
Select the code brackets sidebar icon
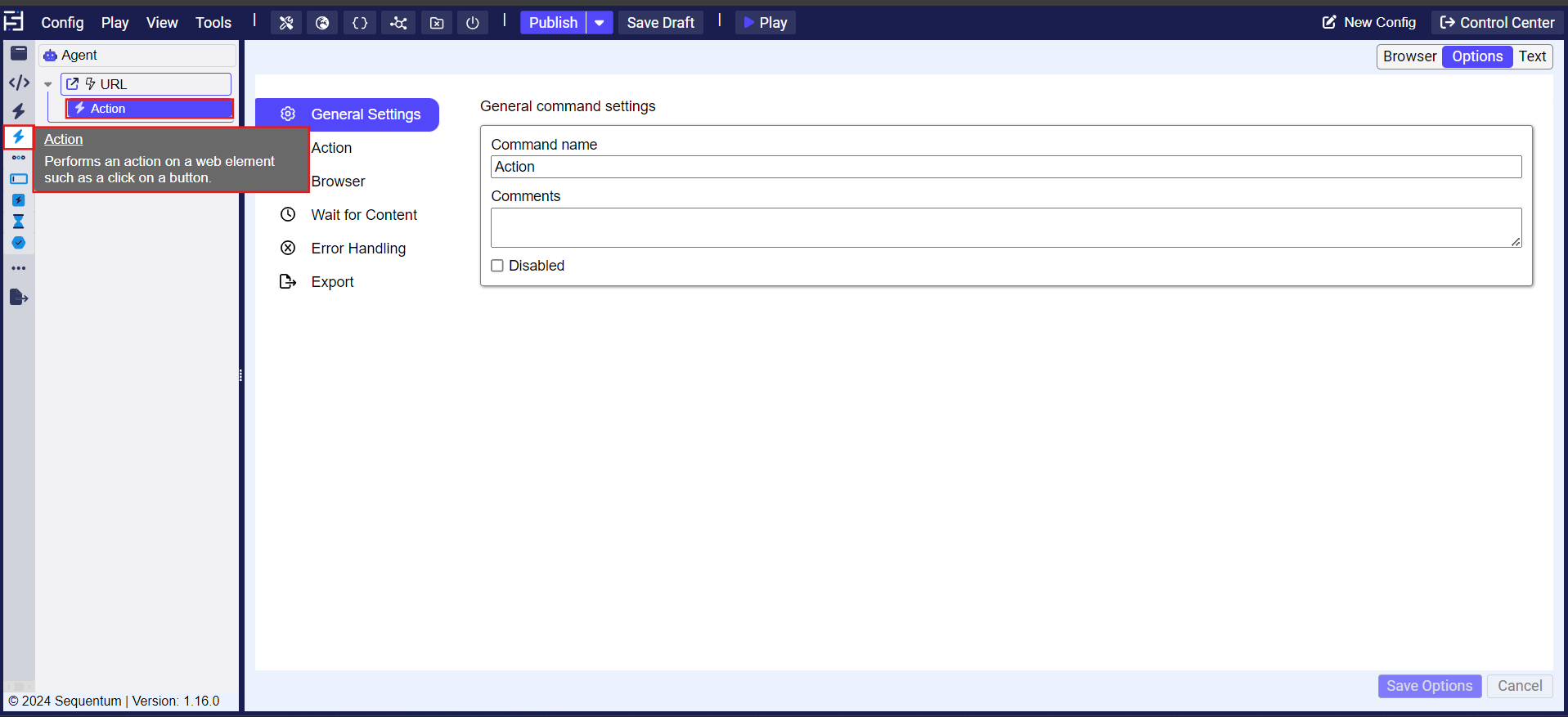tap(19, 83)
